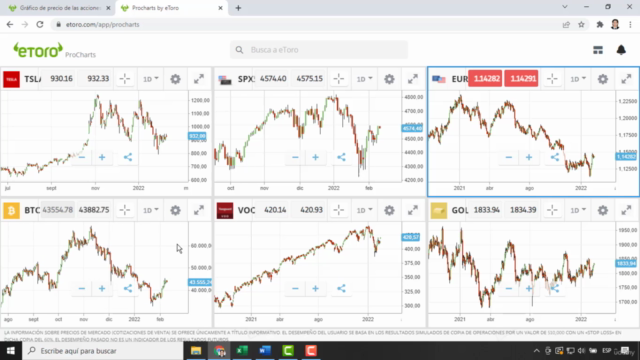Open Excel from the taskbar
This screenshot has height=360, width=640.
tap(242, 351)
